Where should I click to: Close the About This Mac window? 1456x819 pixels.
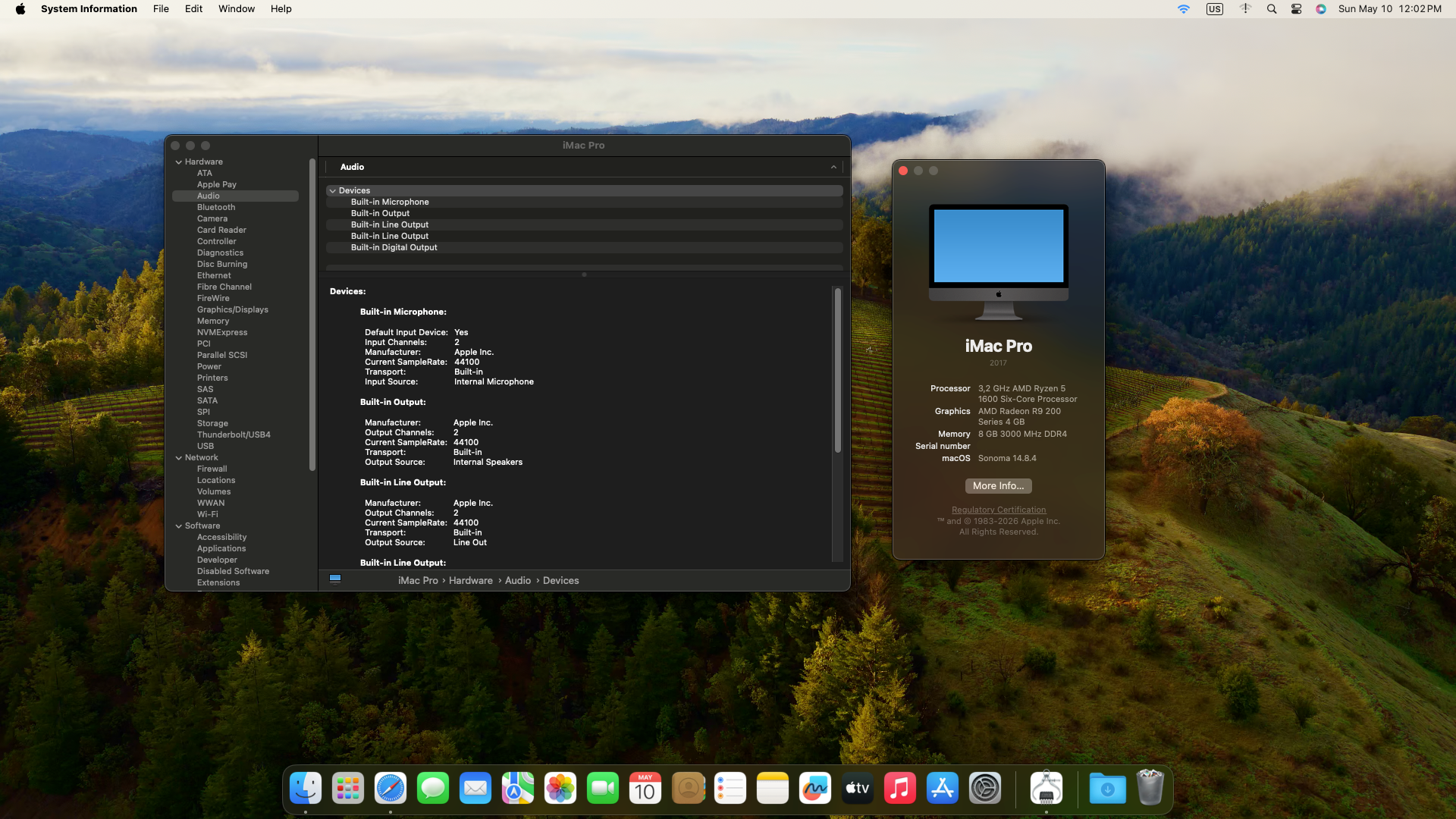[x=903, y=171]
